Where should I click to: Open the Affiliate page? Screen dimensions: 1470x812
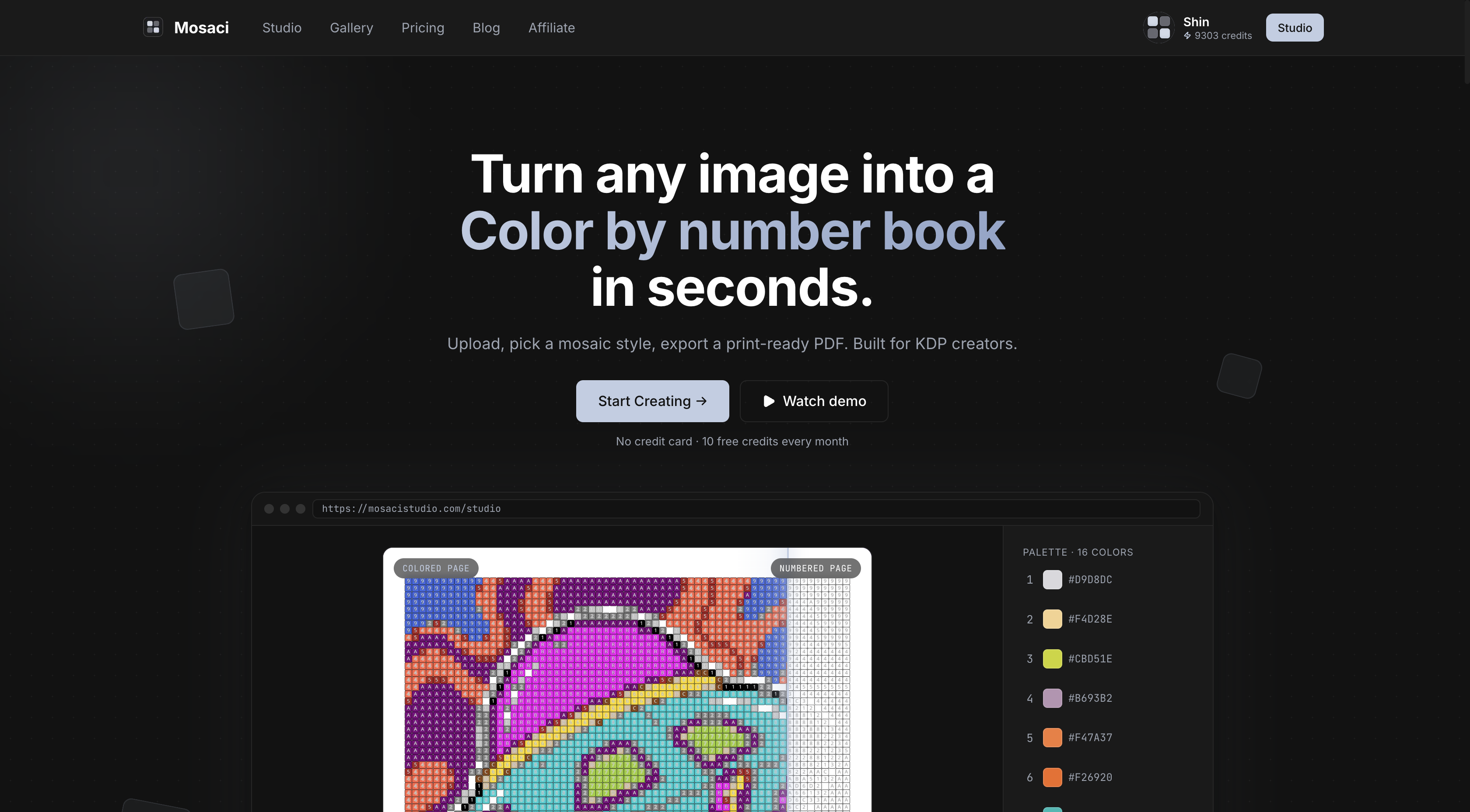click(551, 28)
